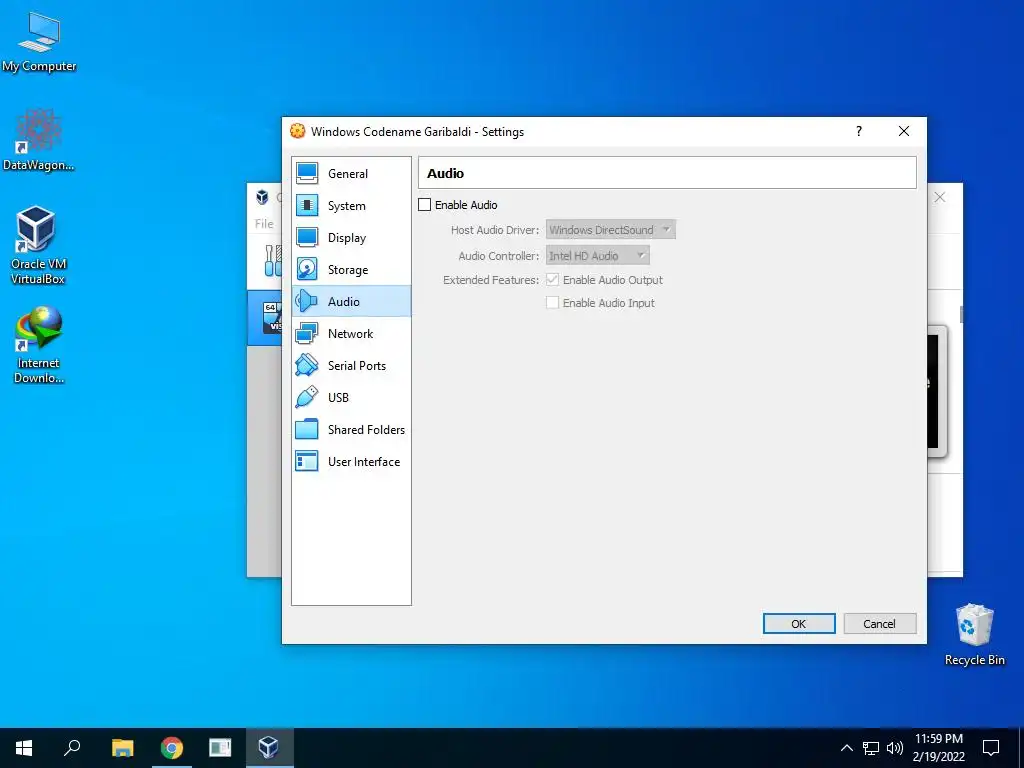Select the Network category label

(x=351, y=334)
